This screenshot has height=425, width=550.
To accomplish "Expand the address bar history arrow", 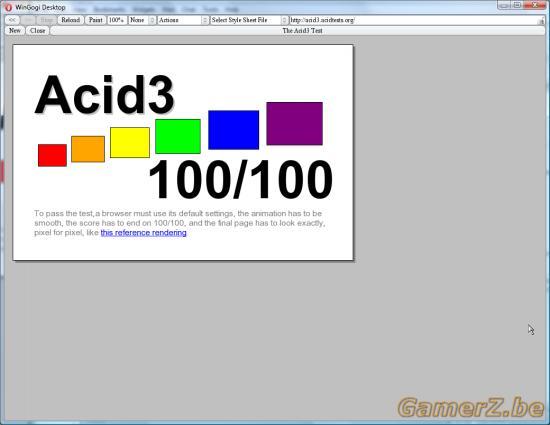I will [x=542, y=20].
